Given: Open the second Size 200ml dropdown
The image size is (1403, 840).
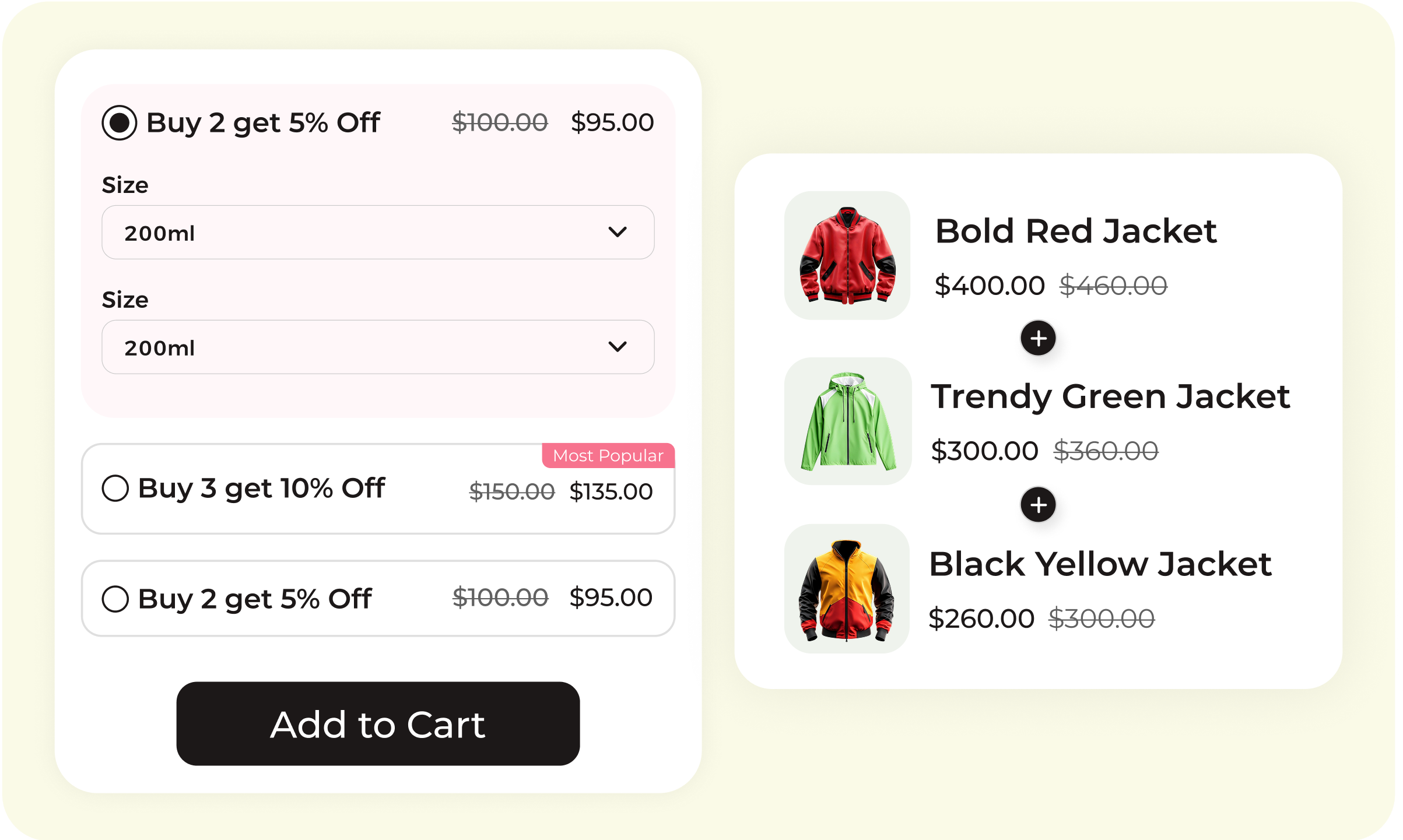Looking at the screenshot, I should [378, 347].
